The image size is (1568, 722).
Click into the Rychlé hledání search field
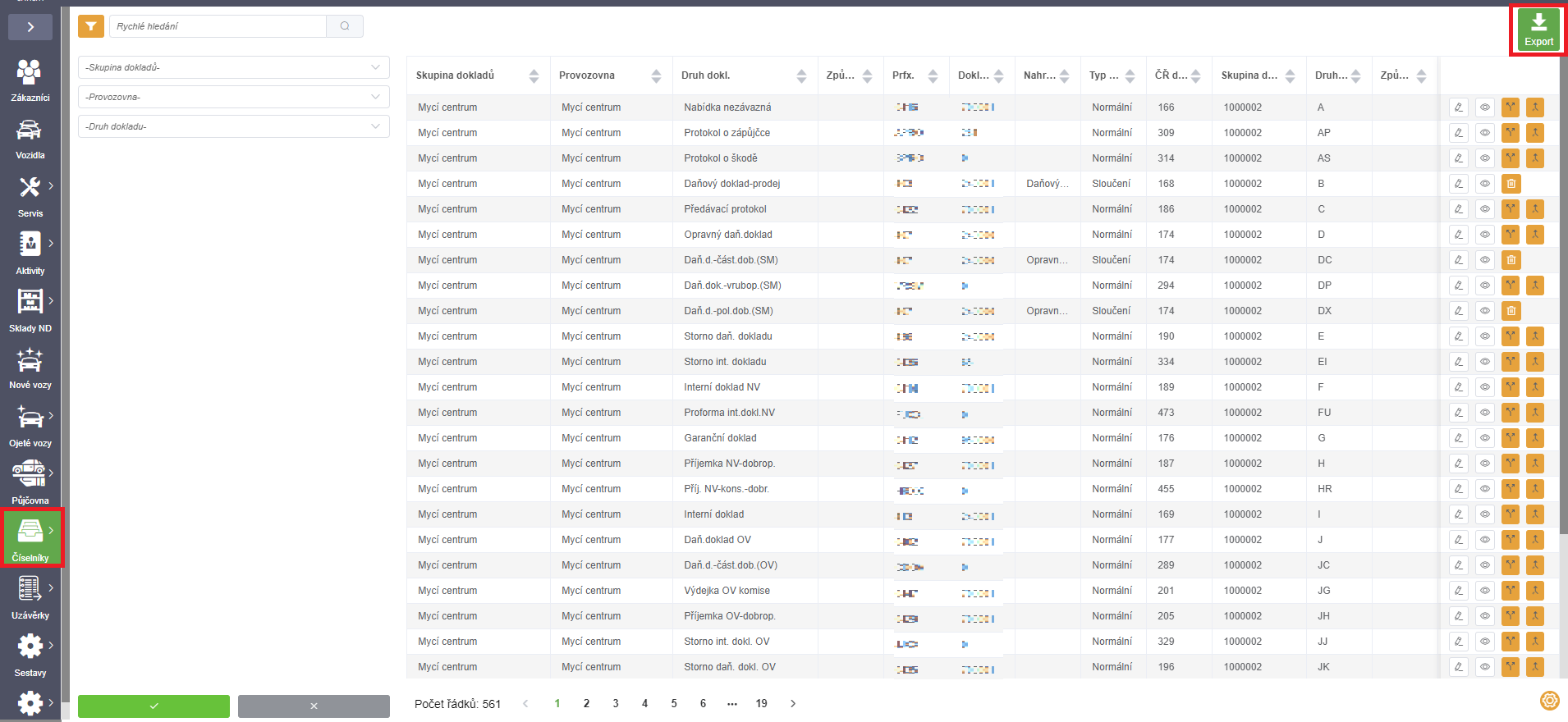(x=218, y=26)
